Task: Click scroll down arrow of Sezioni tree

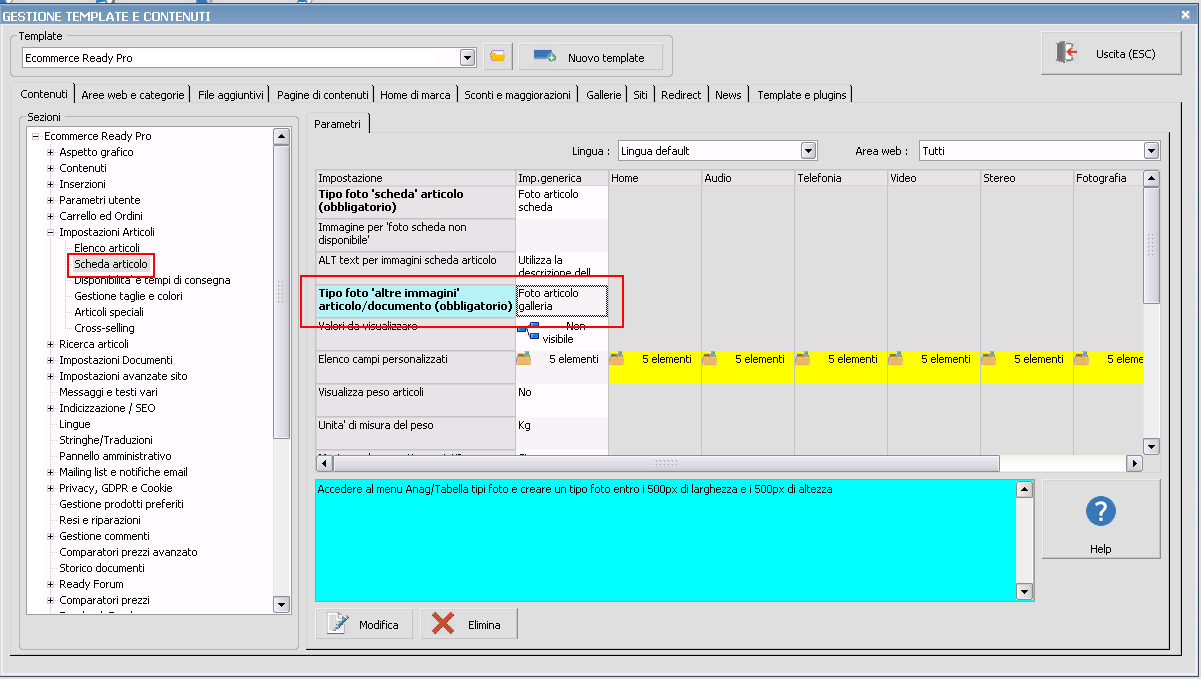Action: pos(281,604)
